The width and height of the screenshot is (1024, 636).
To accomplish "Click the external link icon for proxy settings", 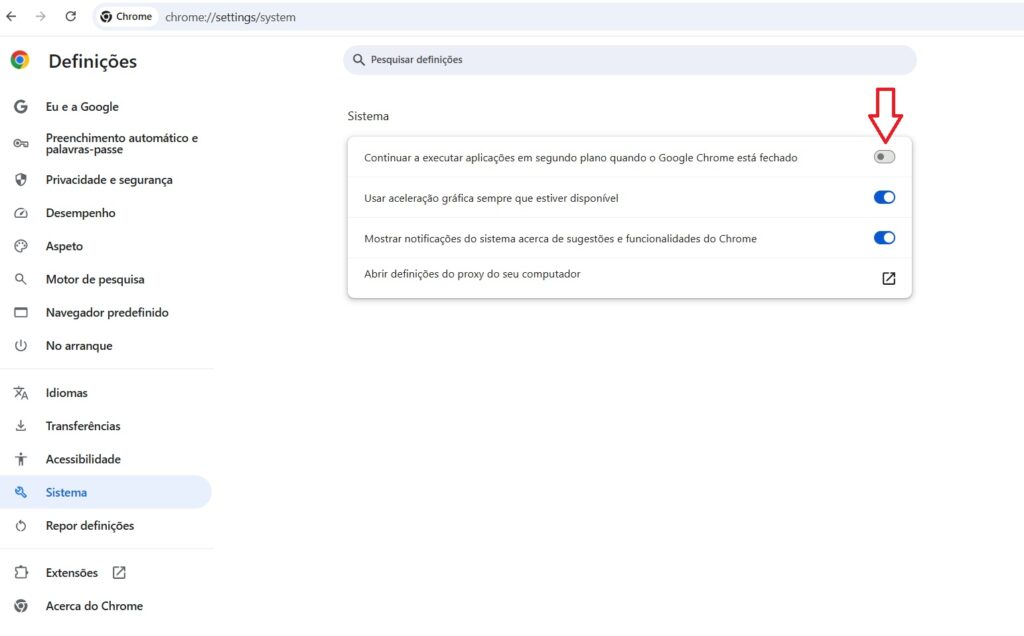I will [x=888, y=279].
